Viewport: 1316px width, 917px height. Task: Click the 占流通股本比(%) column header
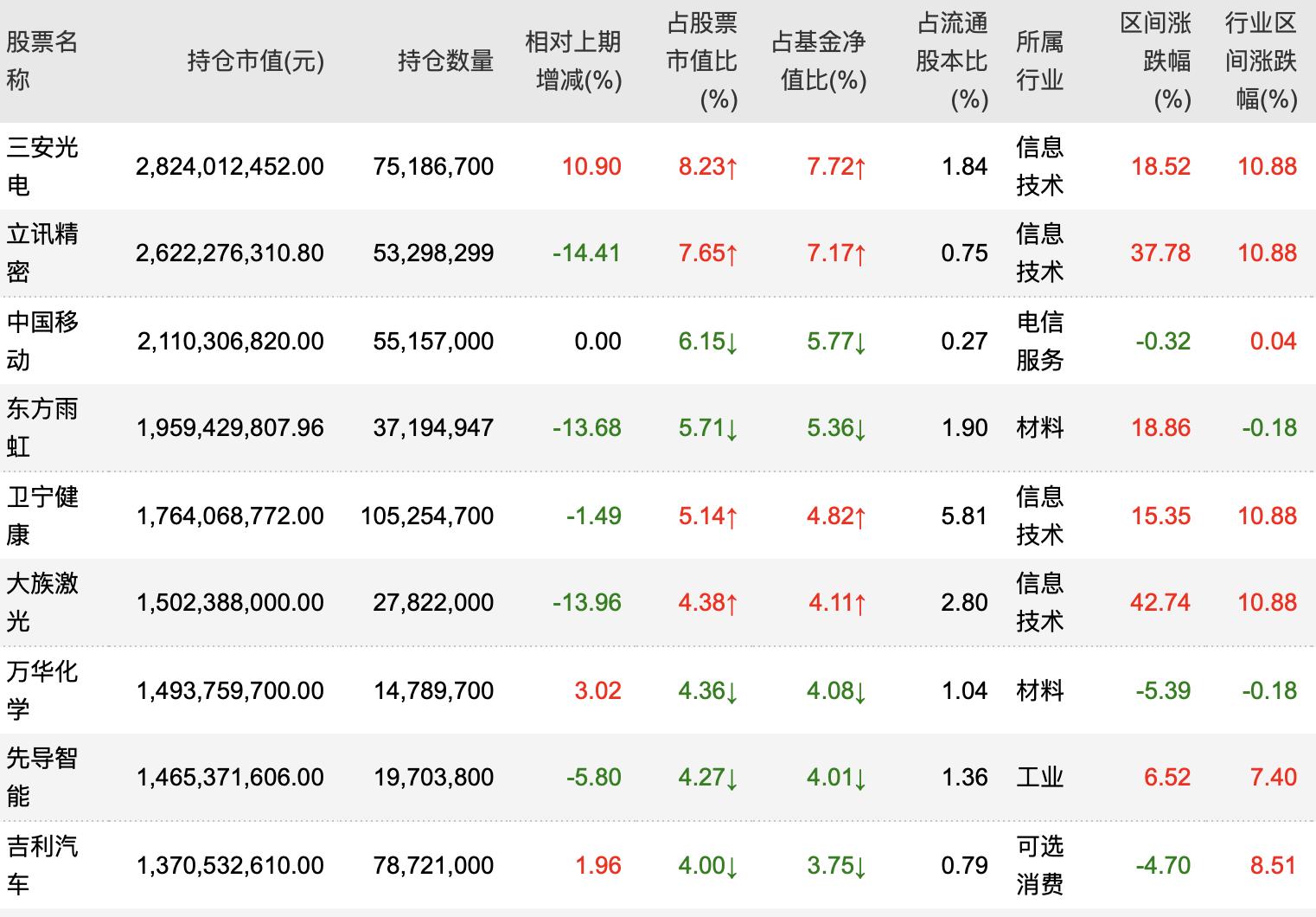coord(951,61)
